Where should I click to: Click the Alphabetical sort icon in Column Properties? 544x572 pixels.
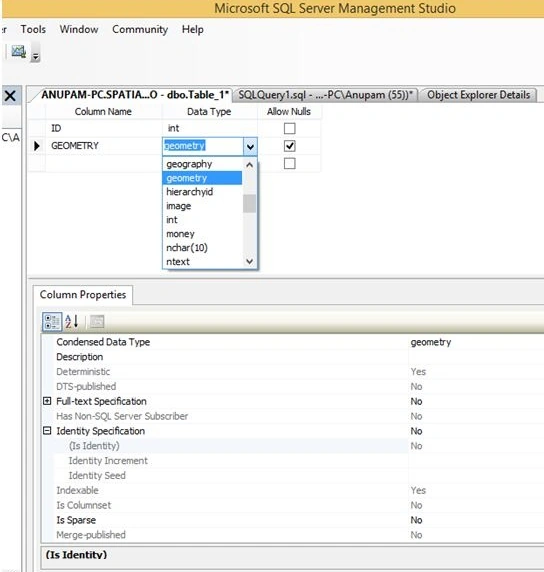tap(72, 321)
